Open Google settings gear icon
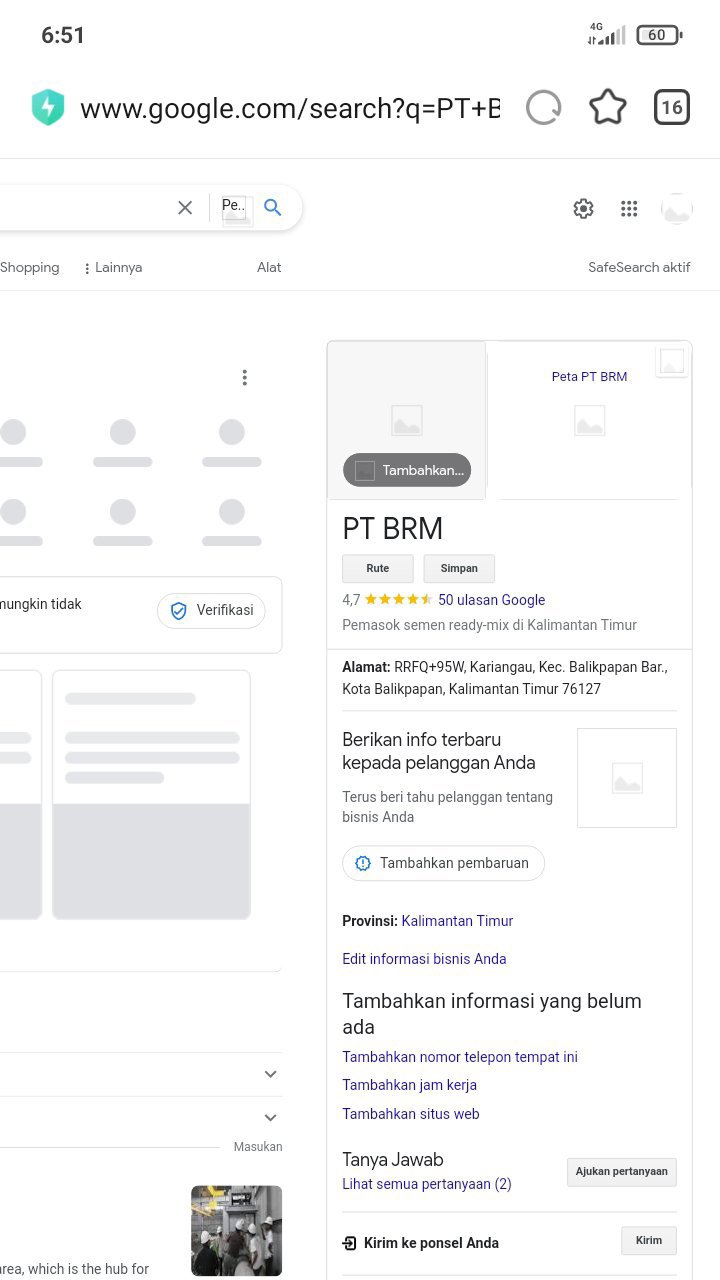720x1280 pixels. click(x=583, y=208)
